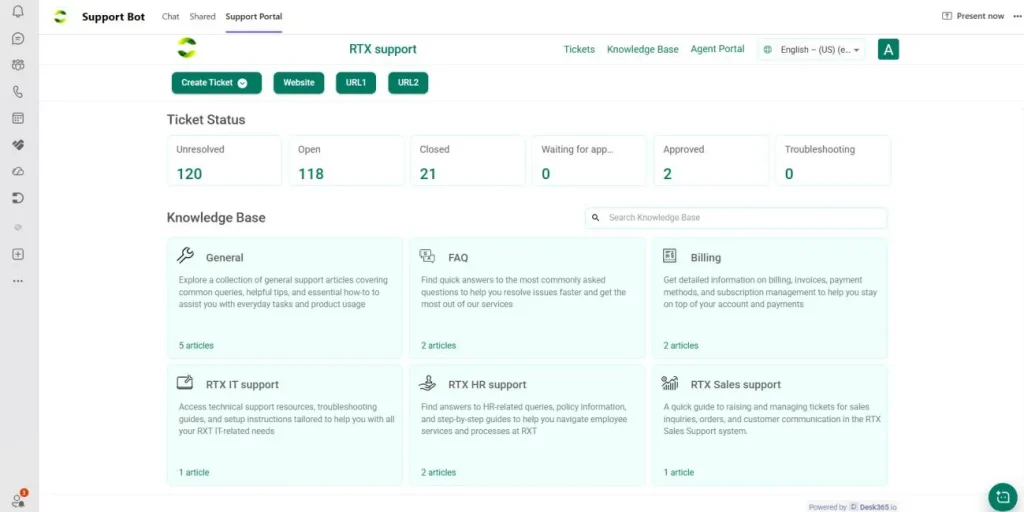
Task: Click the RTX support title link
Action: point(383,49)
